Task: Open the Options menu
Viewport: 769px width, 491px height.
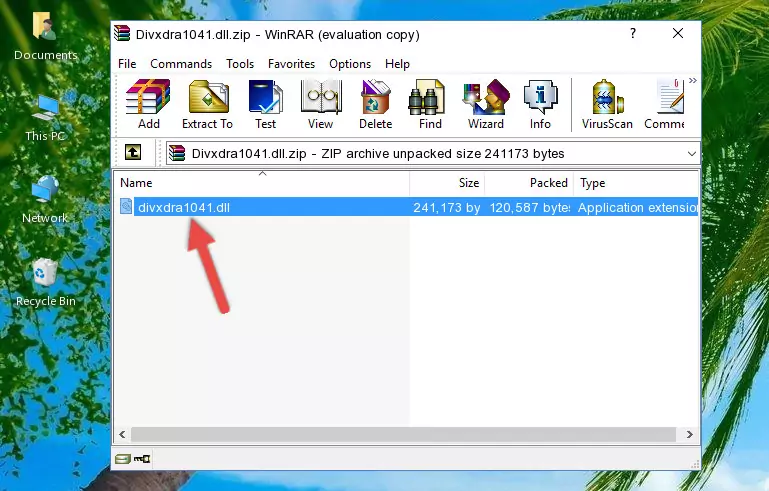Action: pyautogui.click(x=350, y=64)
